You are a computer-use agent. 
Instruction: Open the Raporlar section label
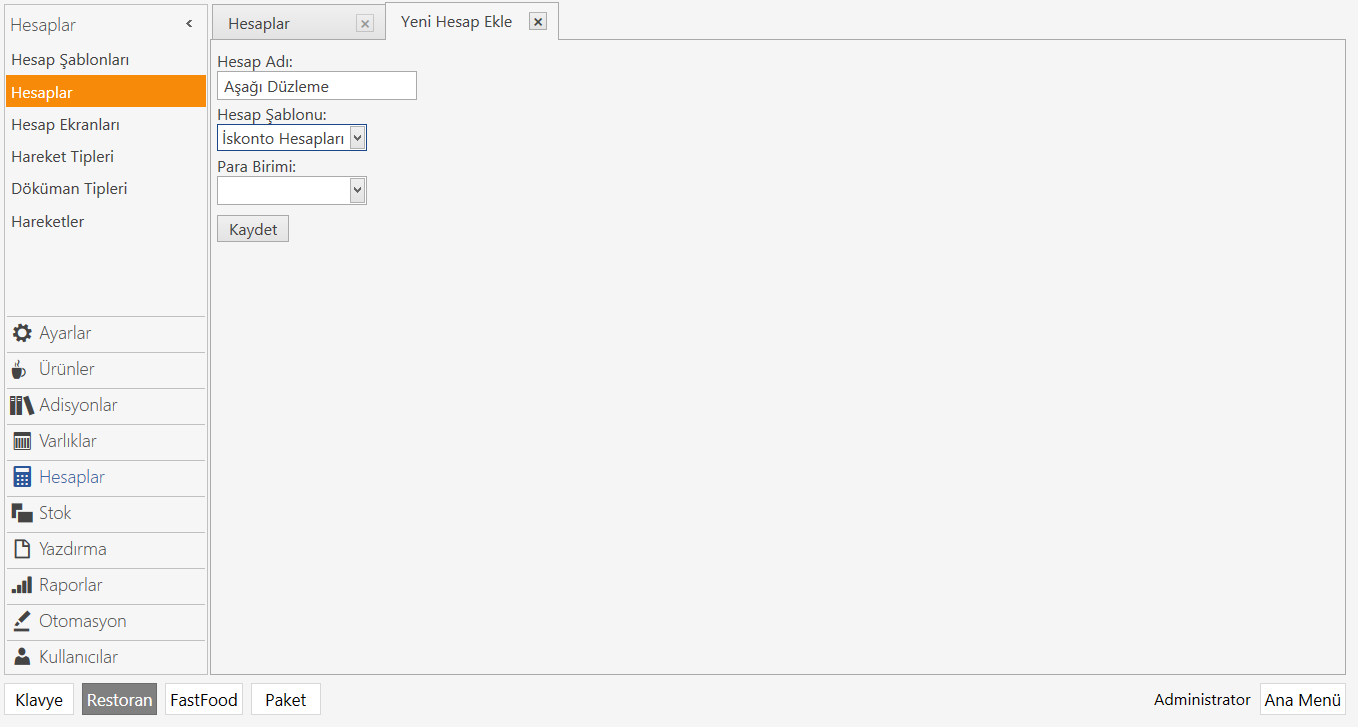click(x=71, y=585)
